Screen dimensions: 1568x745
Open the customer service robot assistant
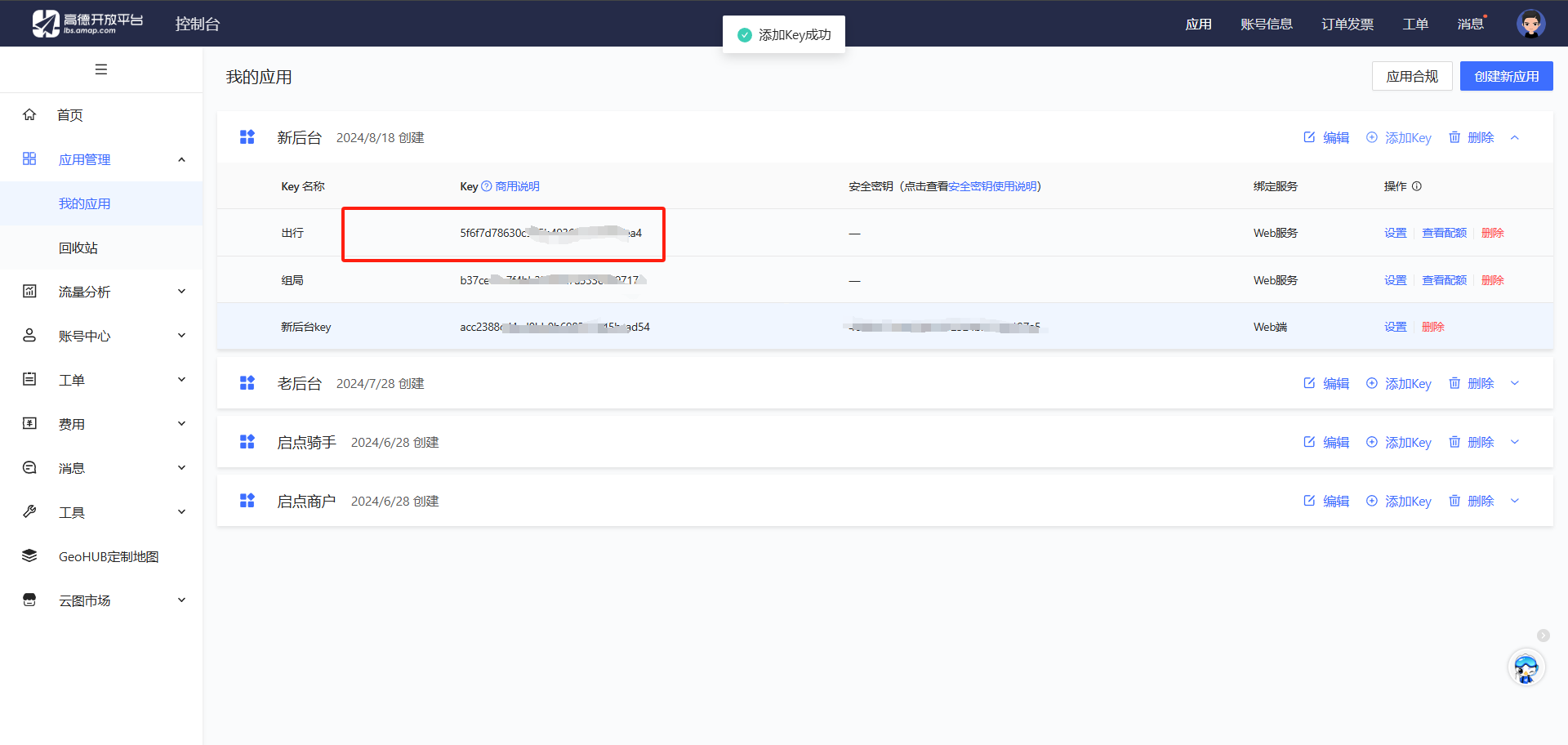pos(1526,668)
